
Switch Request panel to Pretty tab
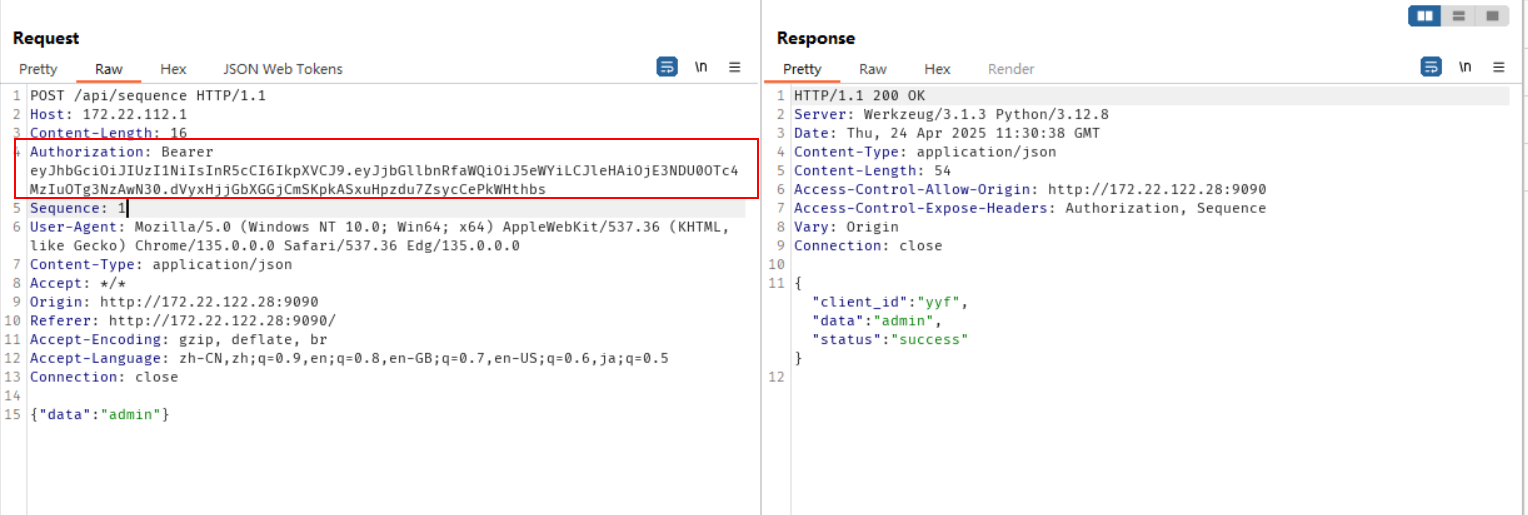tap(38, 69)
